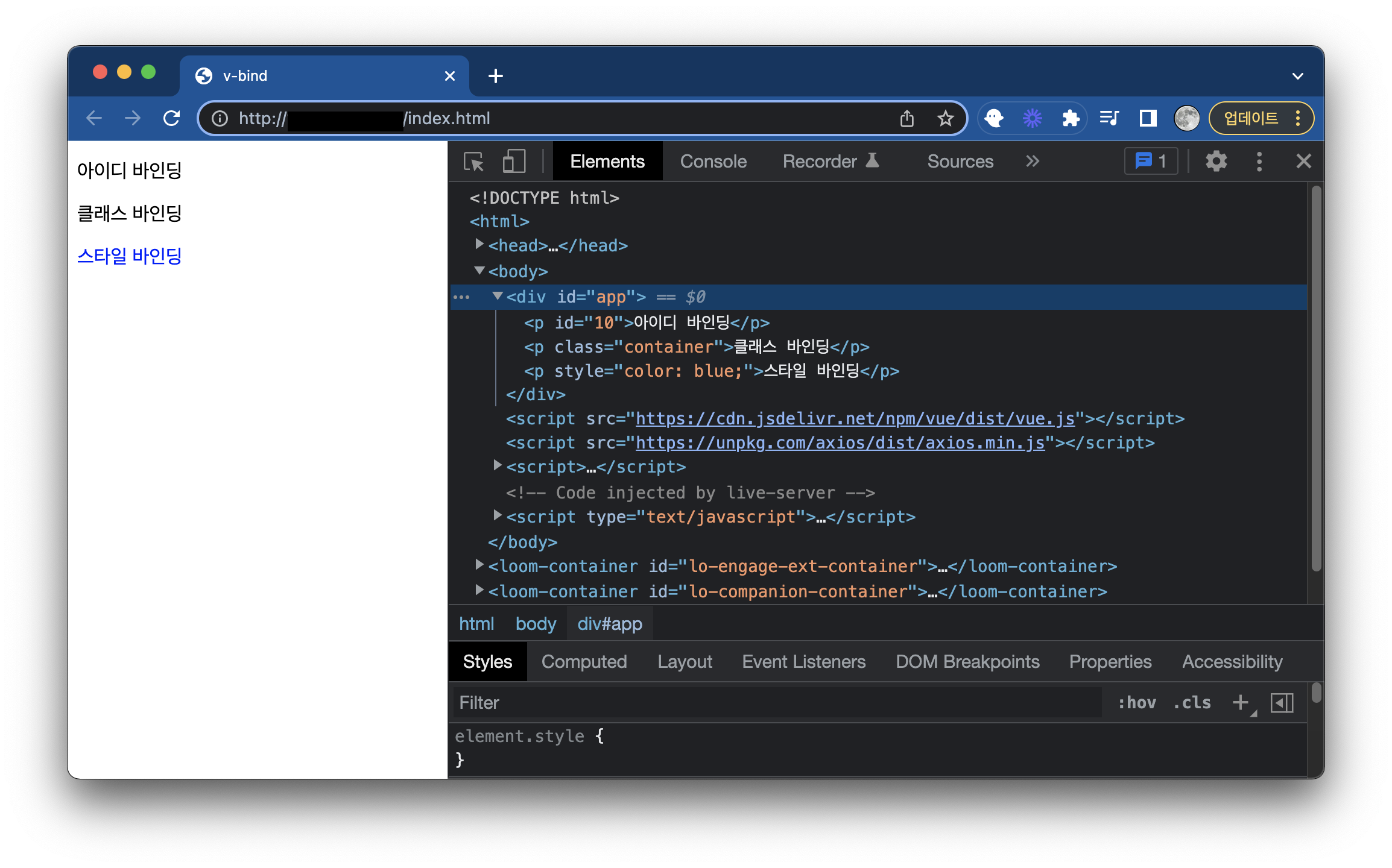
Task: Click the extensions puzzle piece icon
Action: coord(1071,118)
